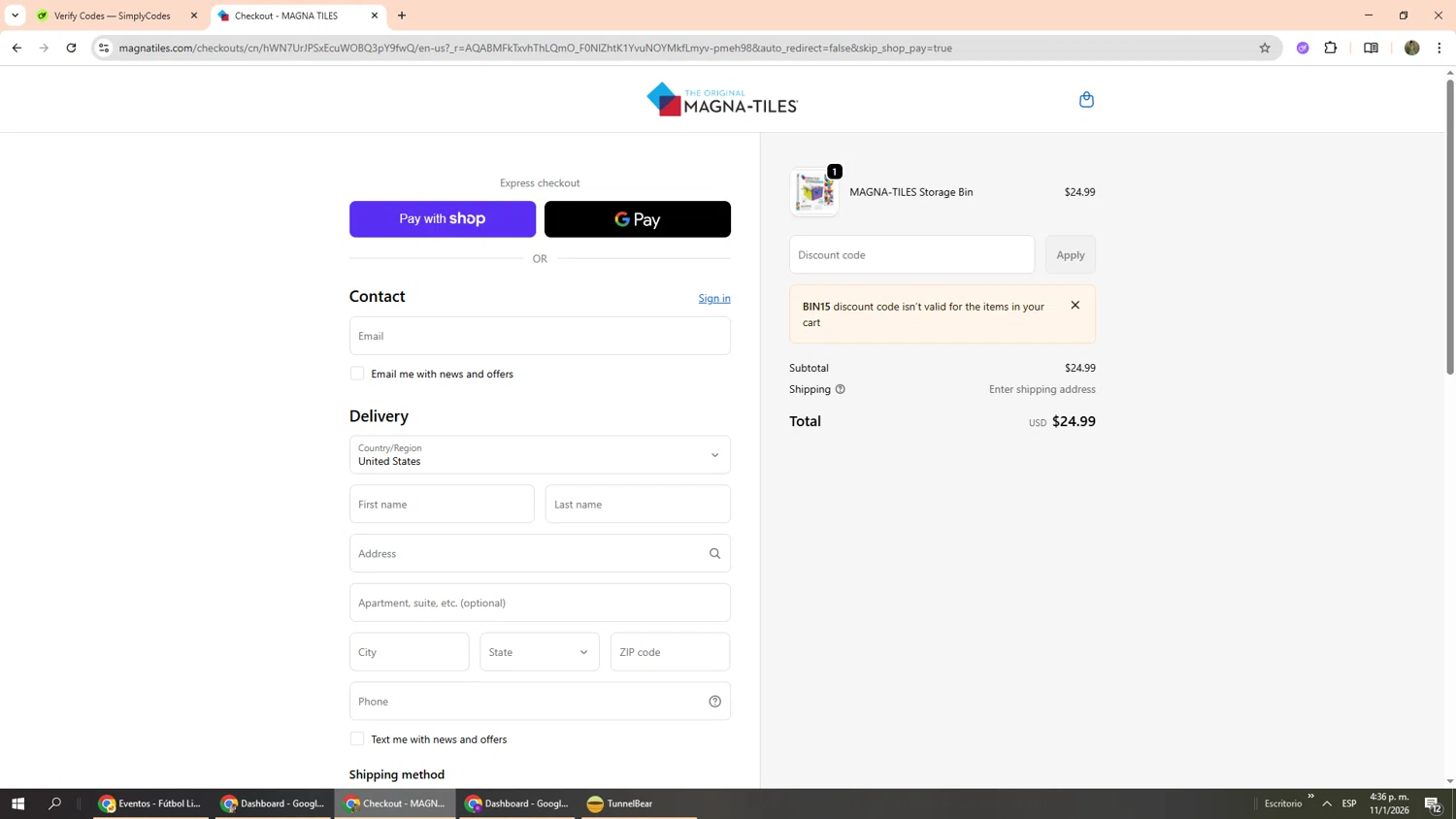Open a new browser tab
Viewport: 1456px width, 819px height.
(402, 16)
